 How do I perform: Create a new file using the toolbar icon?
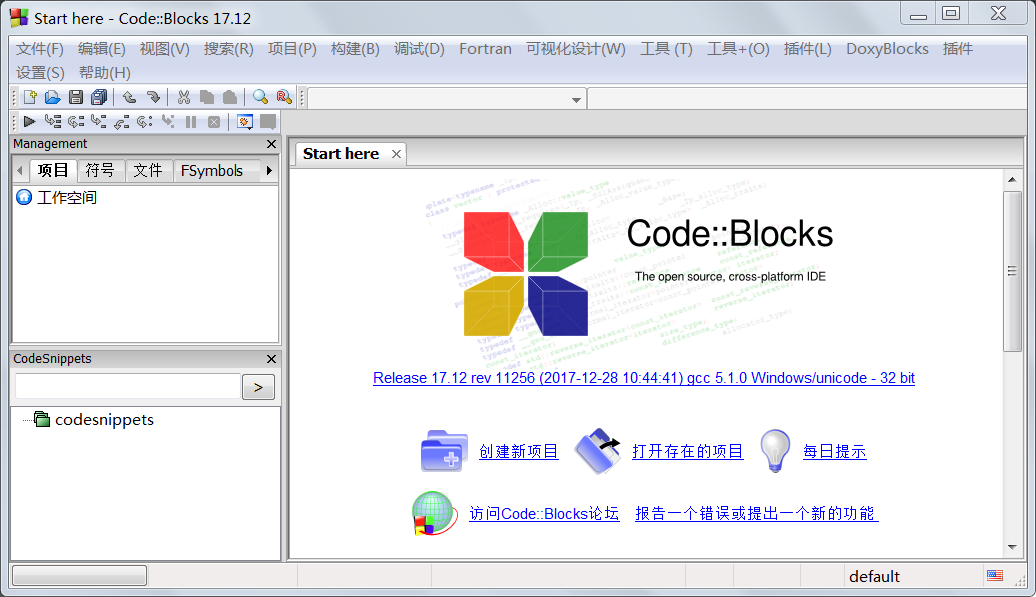tap(30, 96)
